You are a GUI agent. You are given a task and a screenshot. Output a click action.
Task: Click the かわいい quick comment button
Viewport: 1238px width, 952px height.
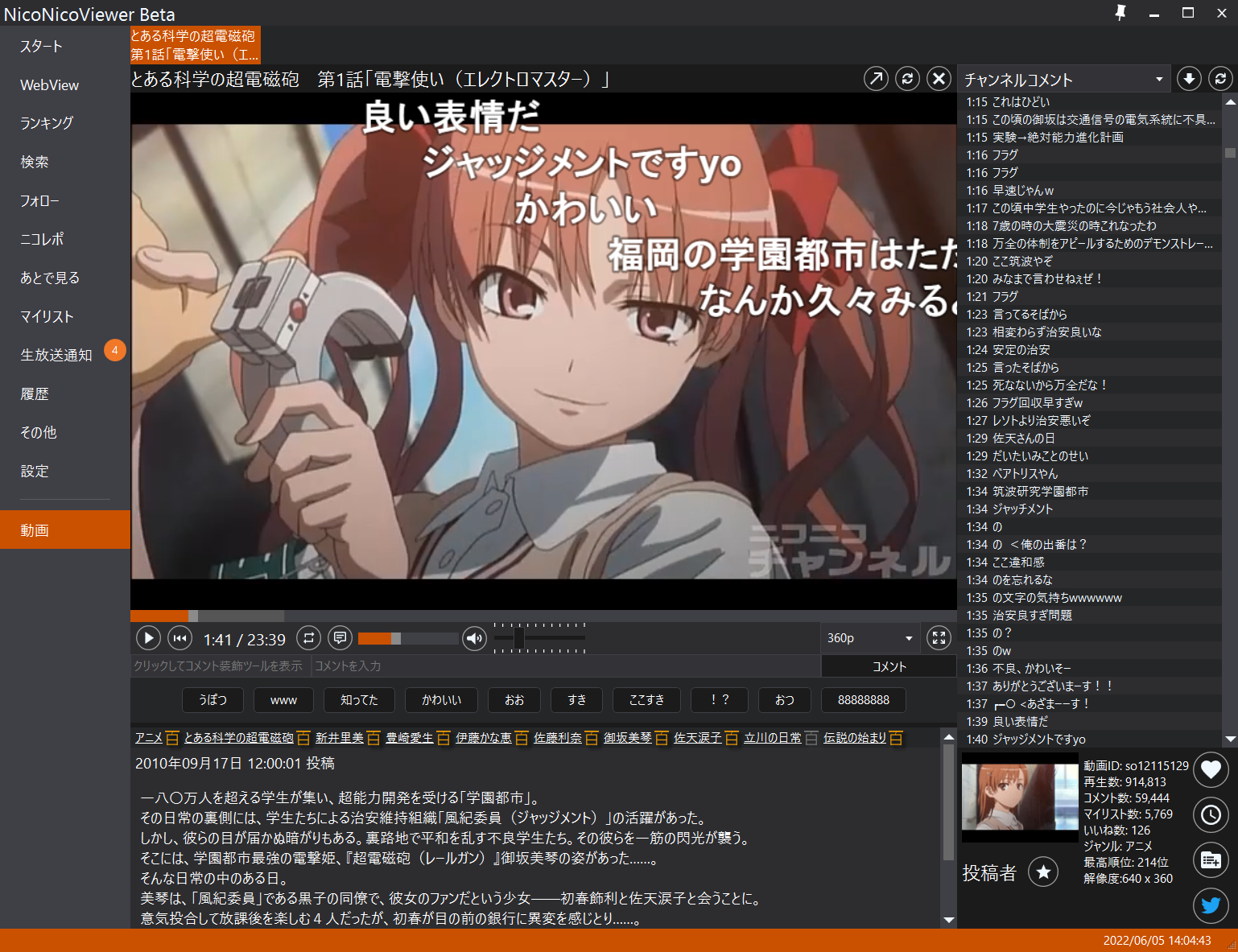[x=441, y=700]
